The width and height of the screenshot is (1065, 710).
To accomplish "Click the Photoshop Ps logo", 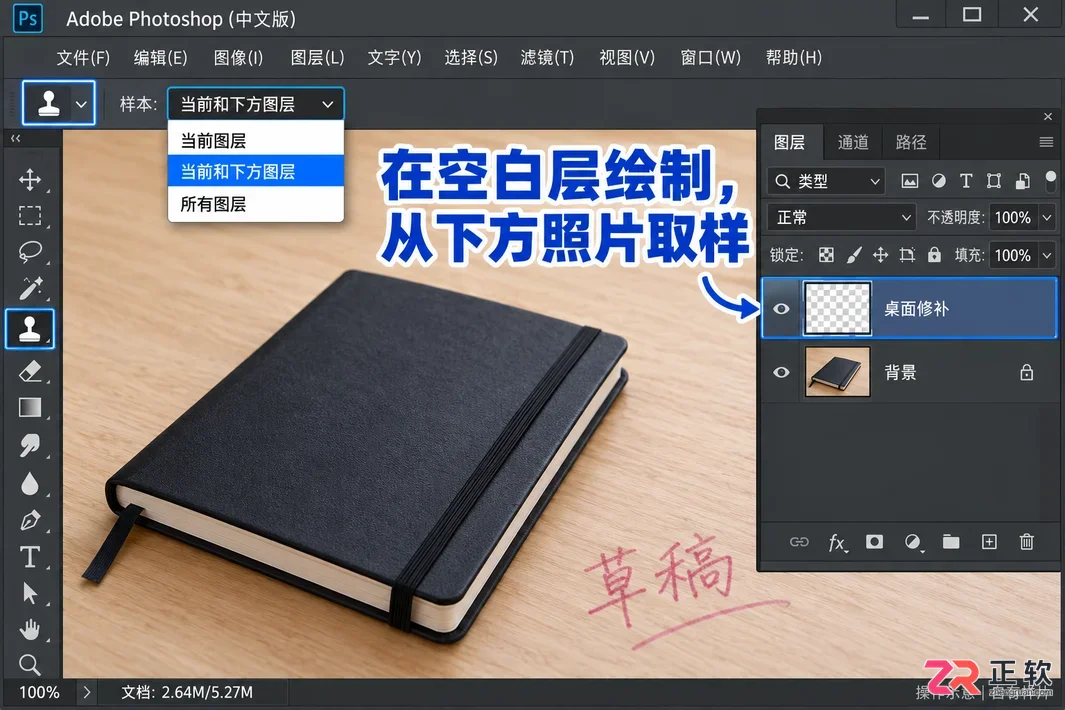I will (x=28, y=18).
